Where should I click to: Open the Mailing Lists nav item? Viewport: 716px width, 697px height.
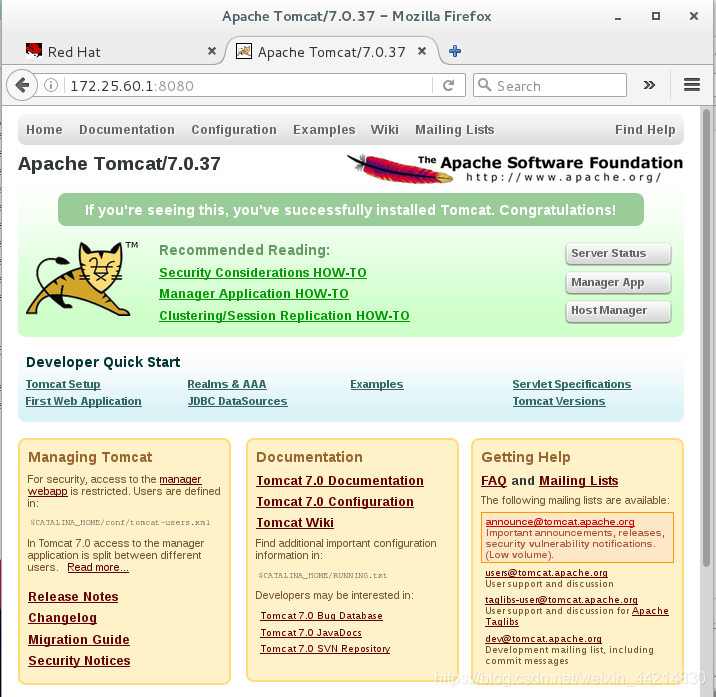(x=454, y=130)
